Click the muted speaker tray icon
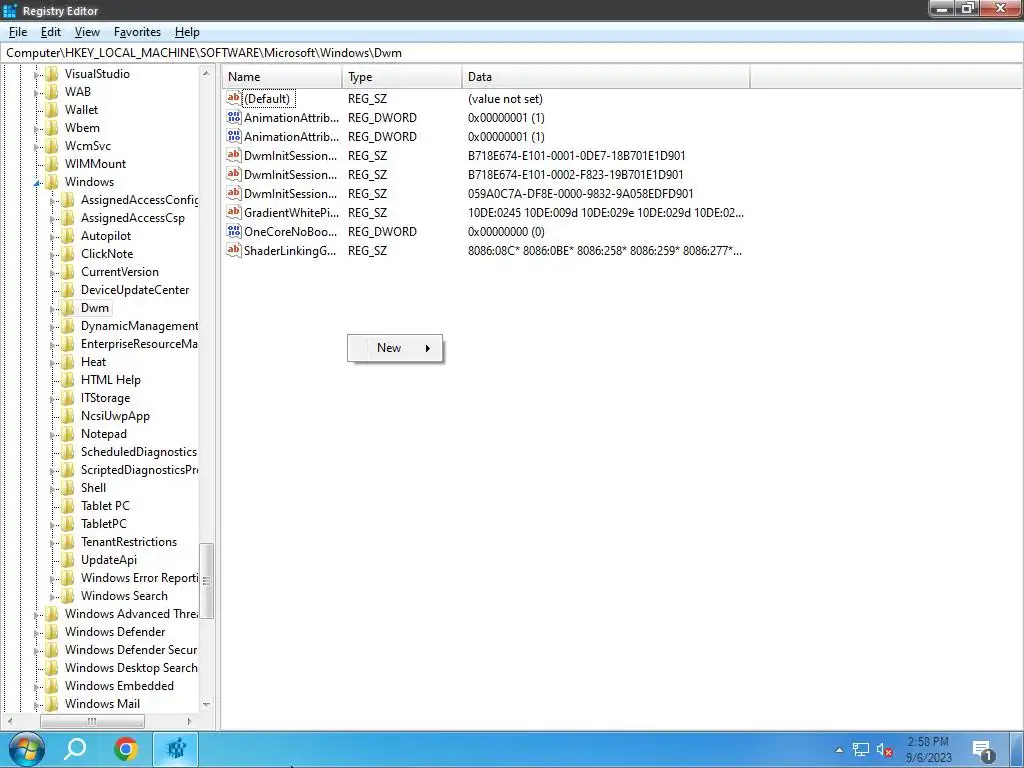Viewport: 1024px width, 768px height. (884, 750)
